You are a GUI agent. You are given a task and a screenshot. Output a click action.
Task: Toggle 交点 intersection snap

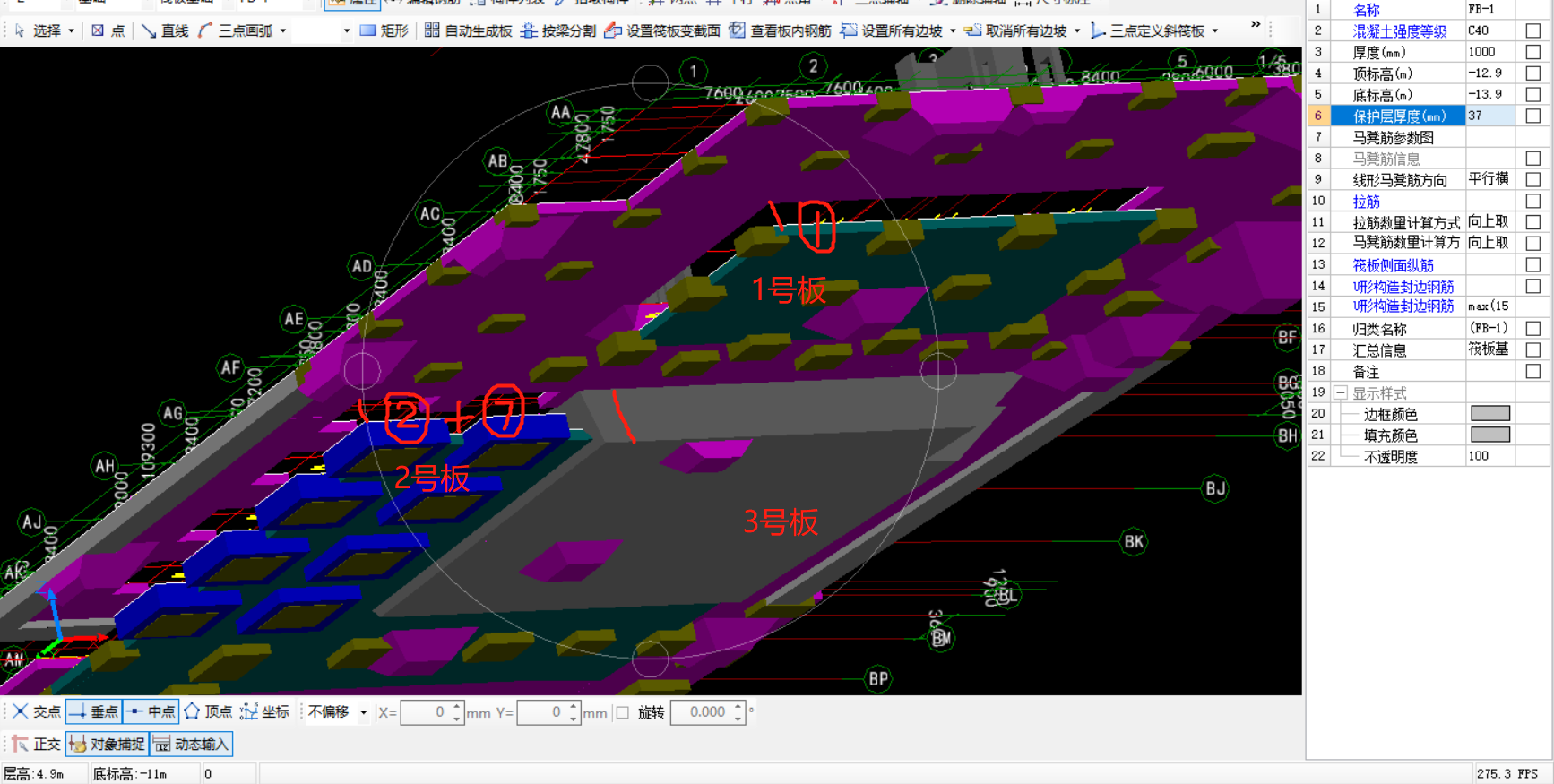coord(37,711)
